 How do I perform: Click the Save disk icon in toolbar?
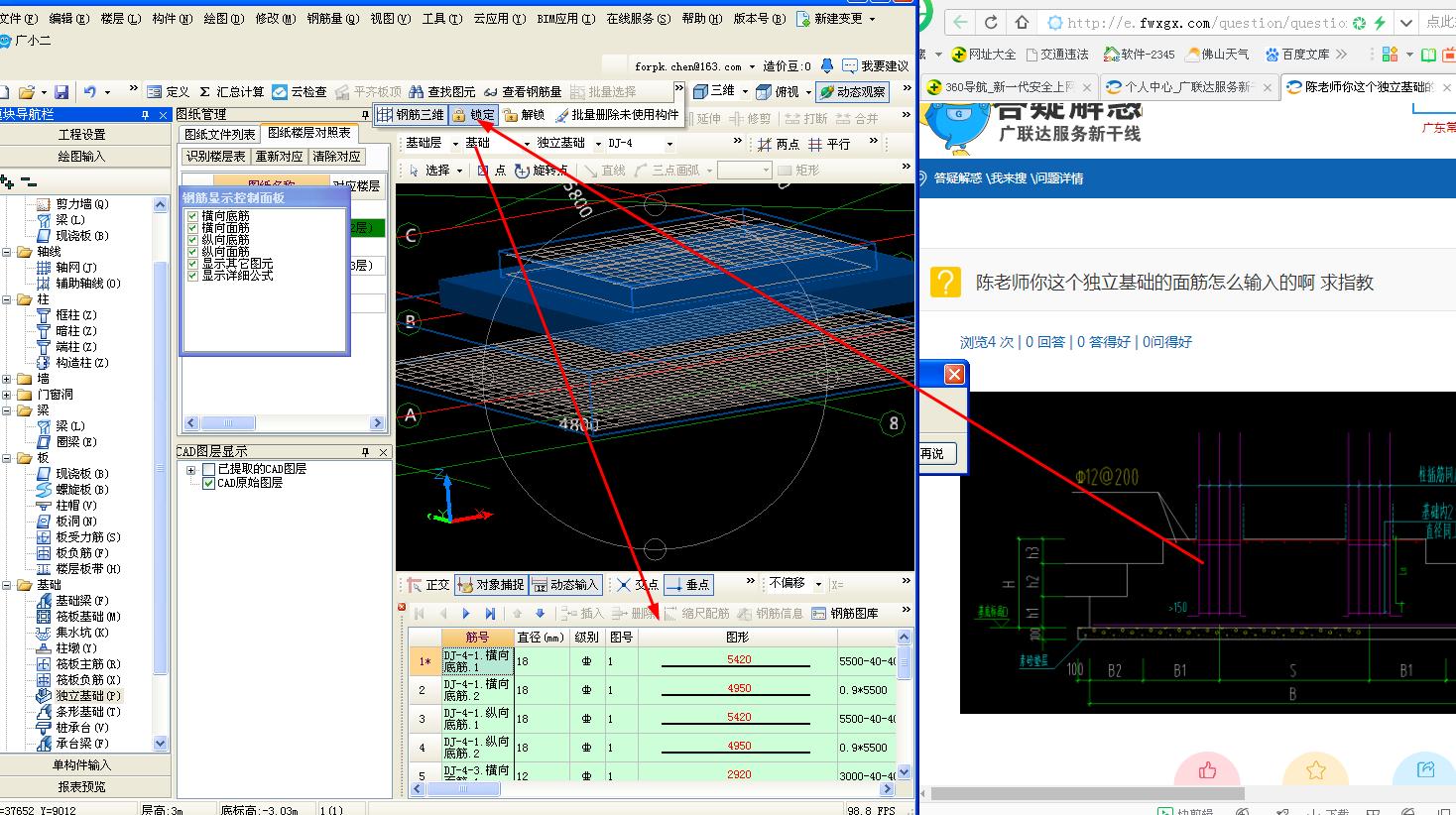point(61,92)
